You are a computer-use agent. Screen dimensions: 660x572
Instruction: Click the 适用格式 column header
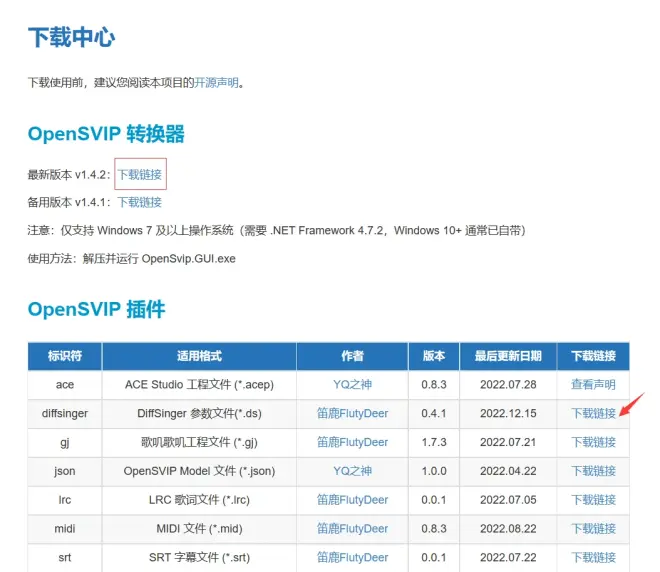click(x=199, y=356)
